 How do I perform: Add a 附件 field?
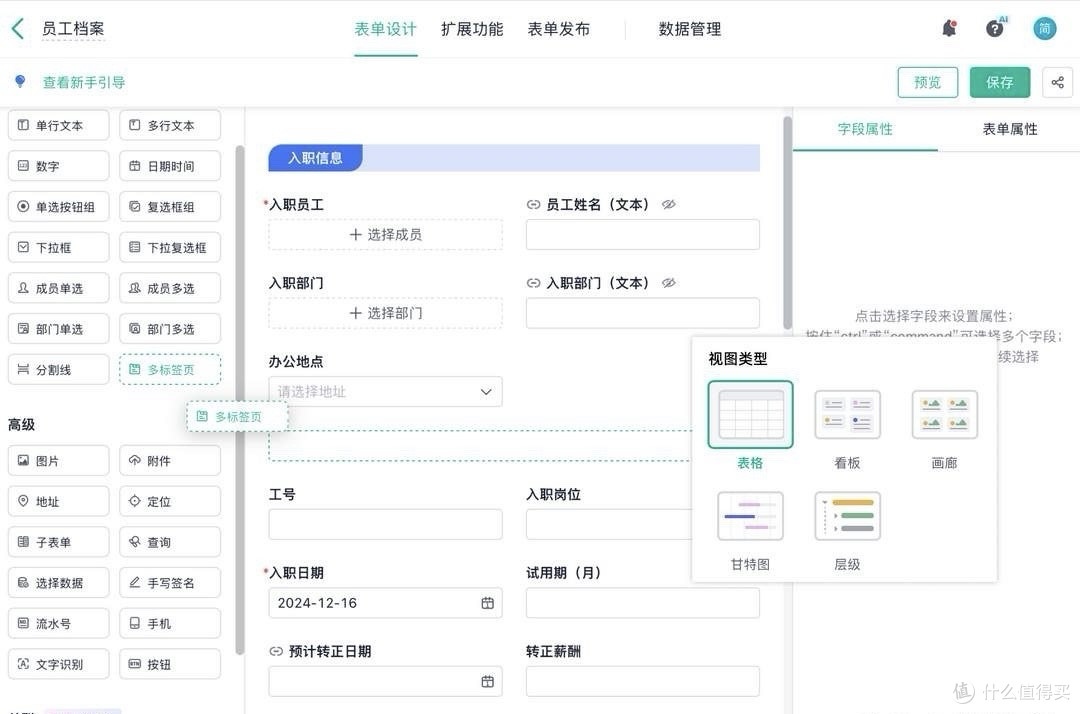pos(170,460)
